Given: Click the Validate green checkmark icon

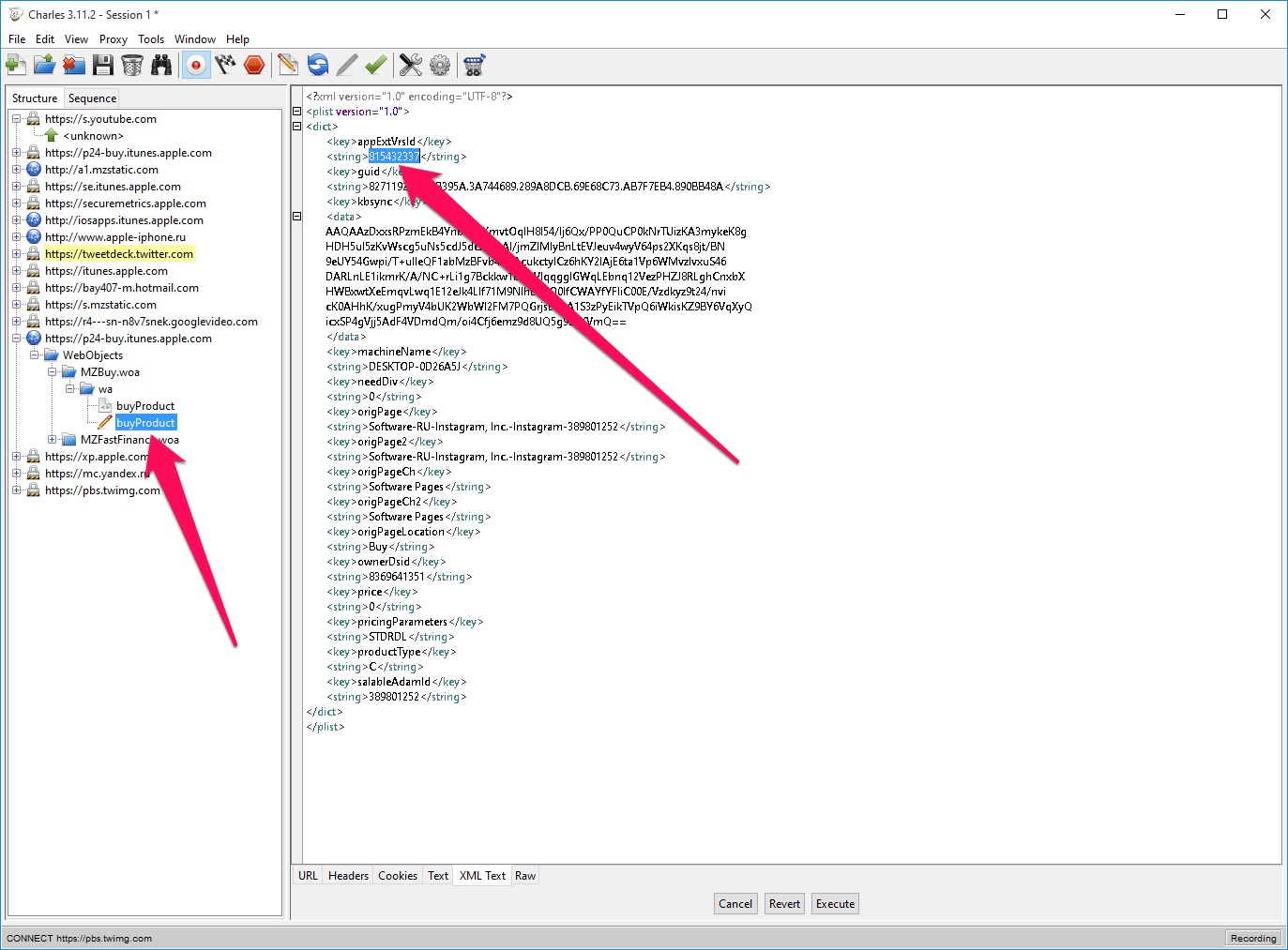Looking at the screenshot, I should [376, 65].
